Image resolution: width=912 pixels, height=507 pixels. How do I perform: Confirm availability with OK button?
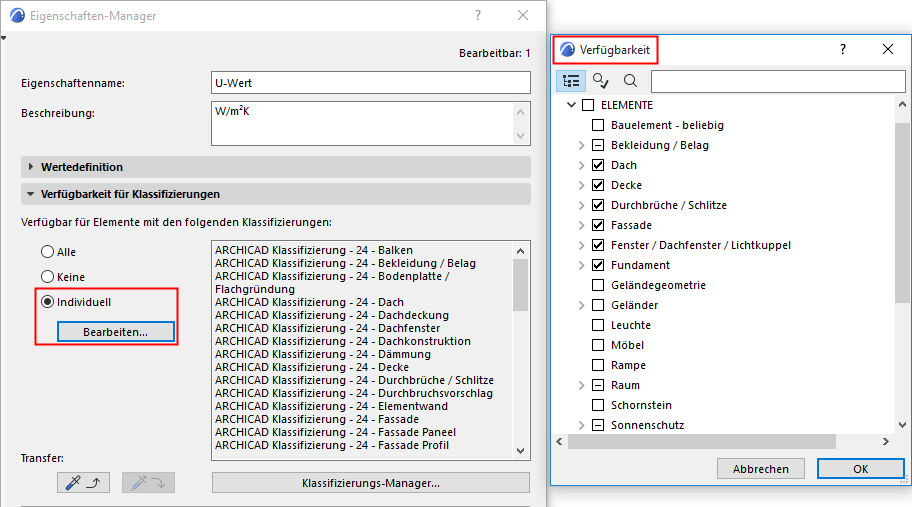pos(860,468)
